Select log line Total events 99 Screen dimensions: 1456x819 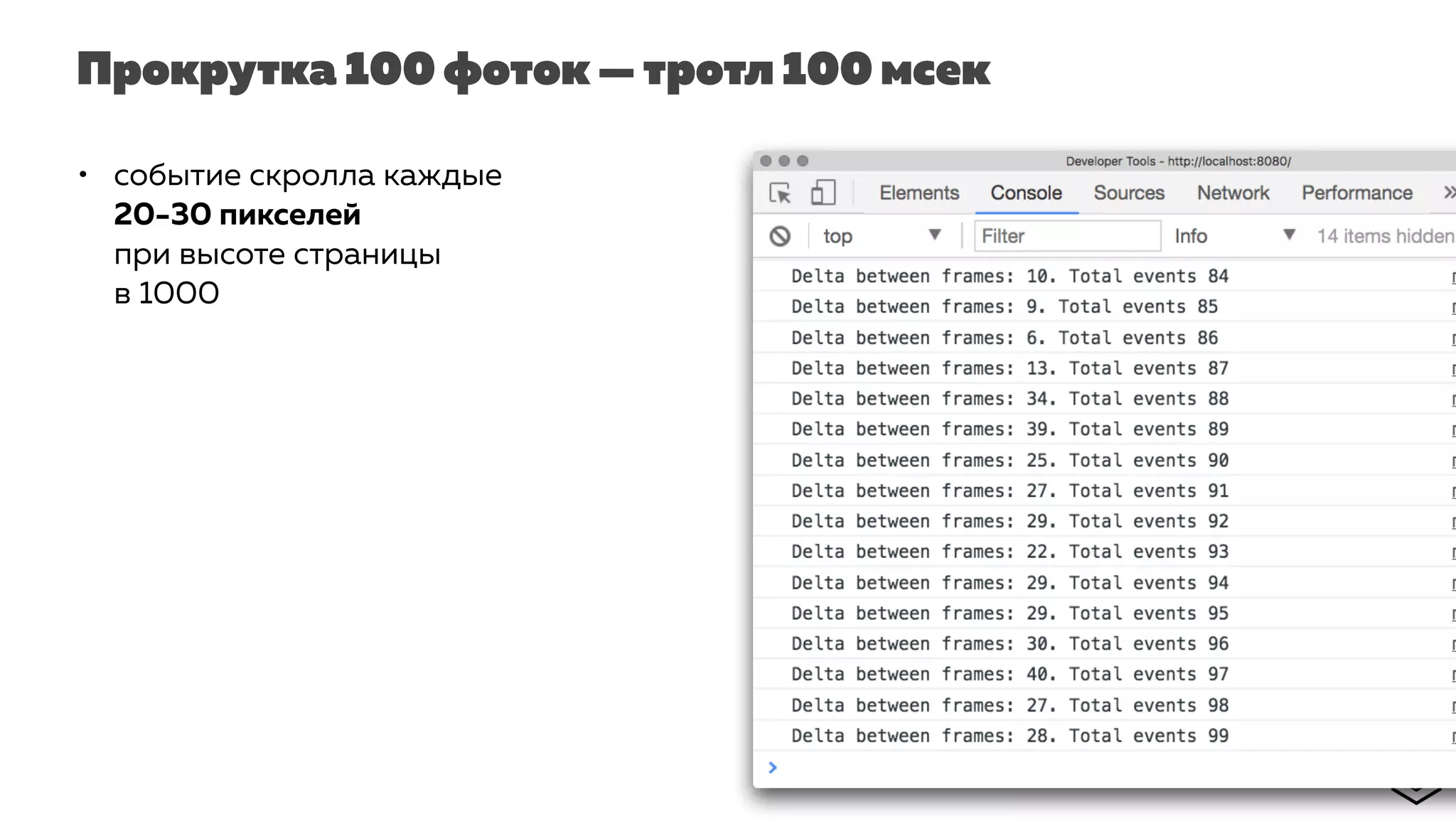1103,736
